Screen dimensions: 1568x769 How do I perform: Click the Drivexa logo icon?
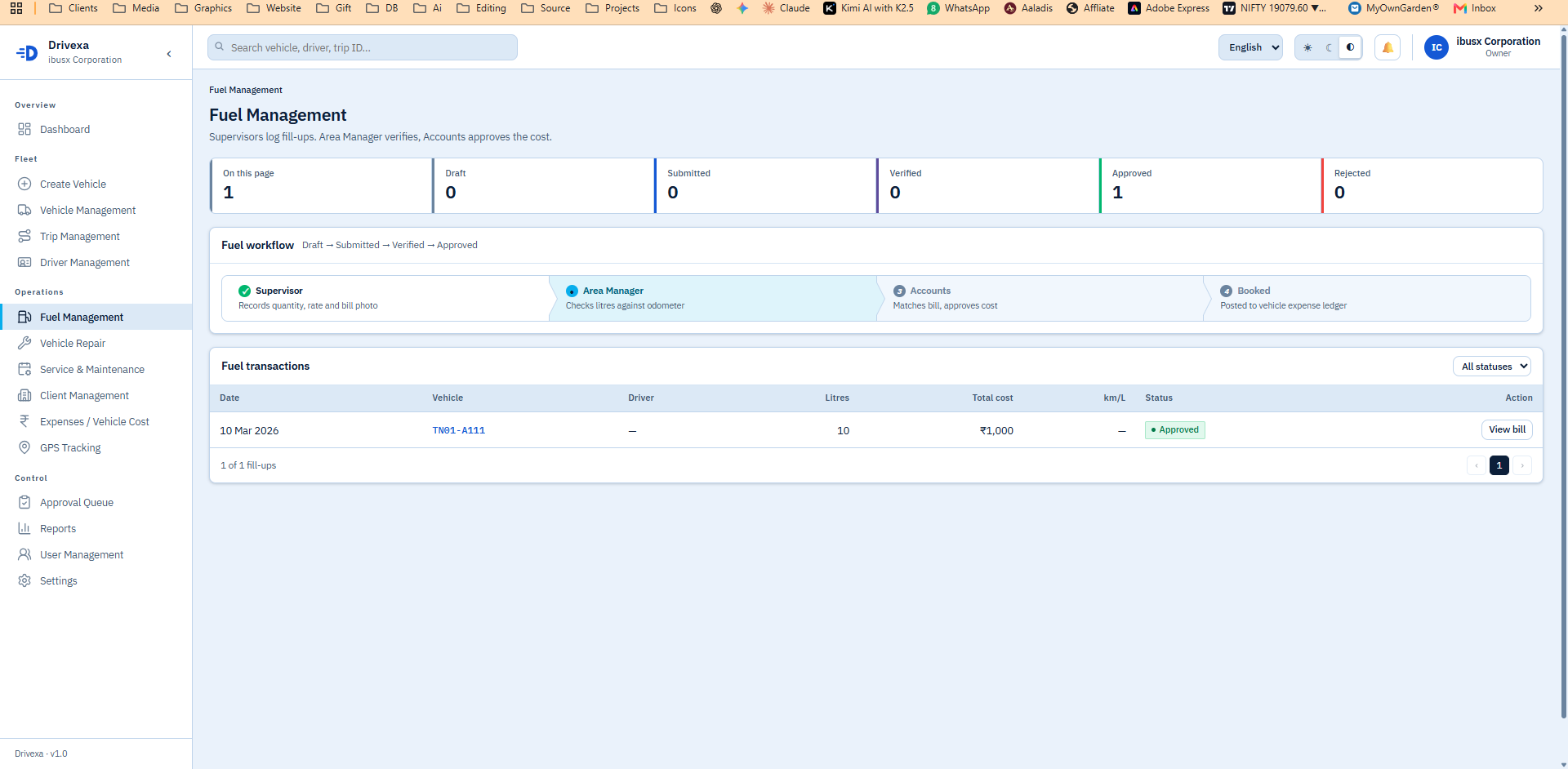(27, 53)
